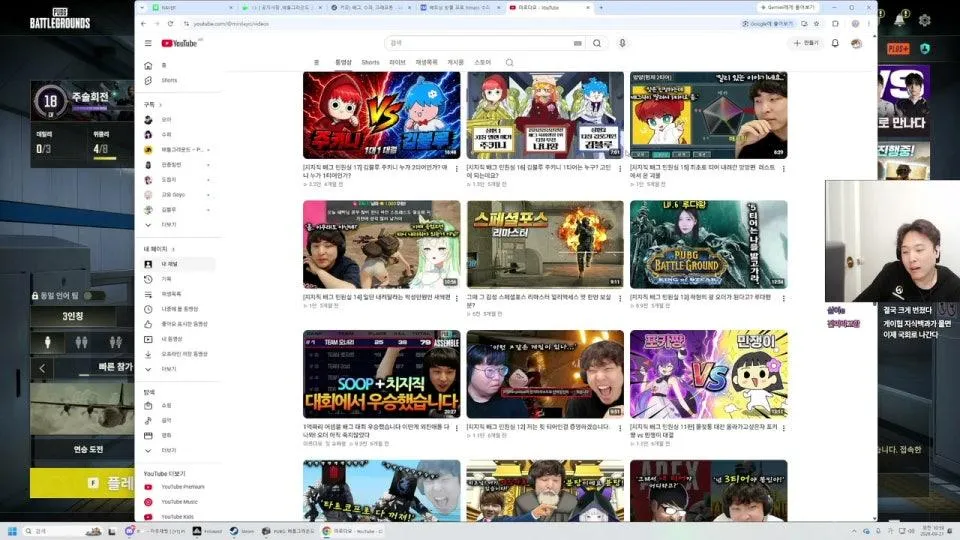The image size is (960, 540).
Task: Open Windows Start menu
Action: click(x=12, y=531)
